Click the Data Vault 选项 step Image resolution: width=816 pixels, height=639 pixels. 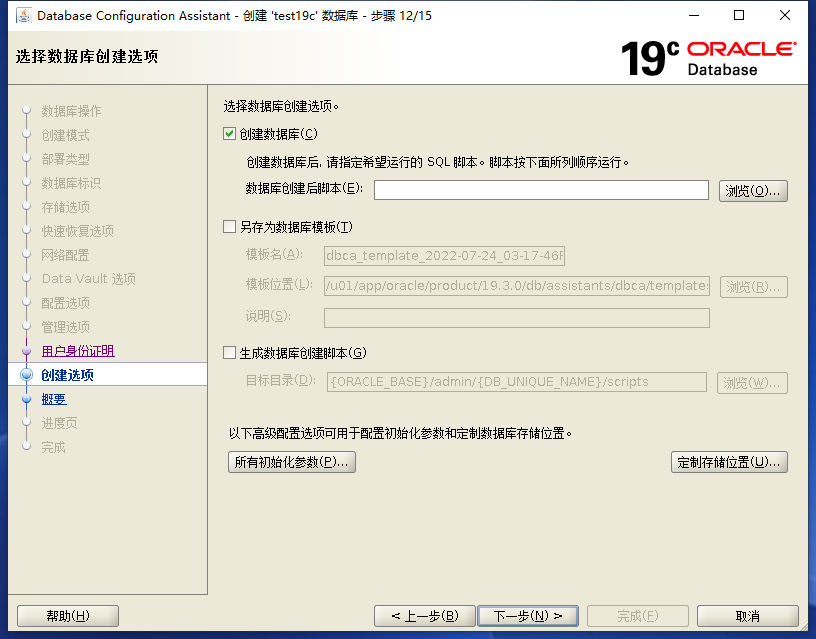89,279
